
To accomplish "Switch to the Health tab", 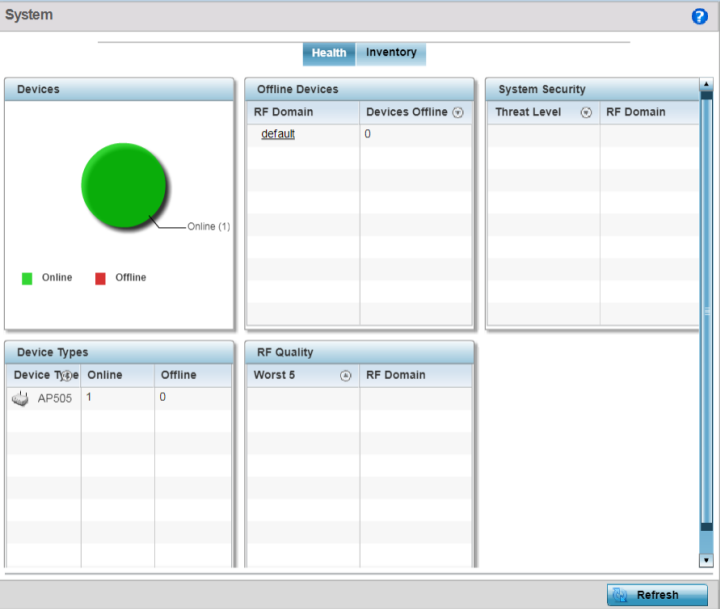I will click(329, 53).
